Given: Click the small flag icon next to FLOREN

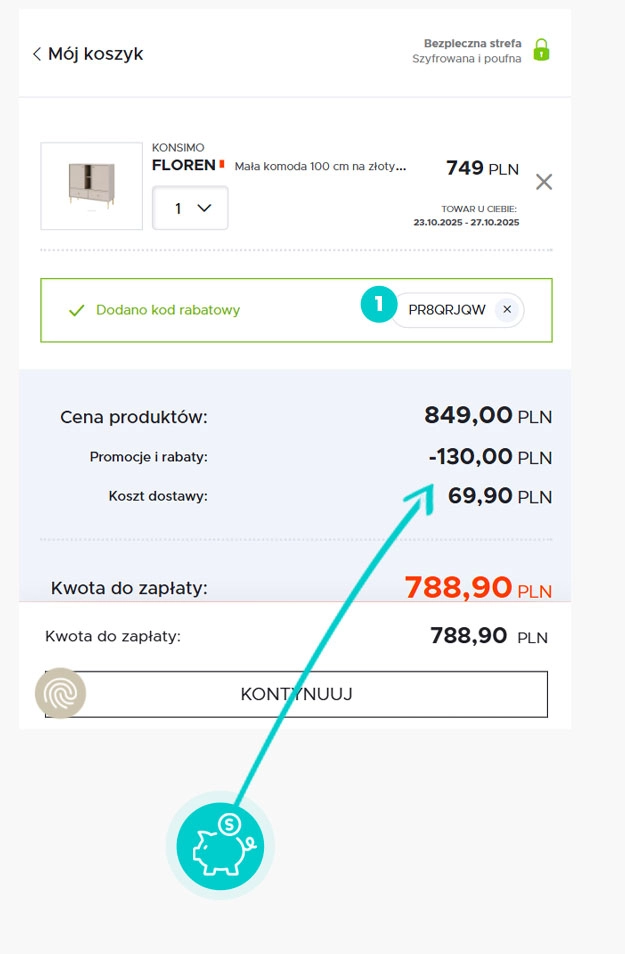Looking at the screenshot, I should coord(222,165).
